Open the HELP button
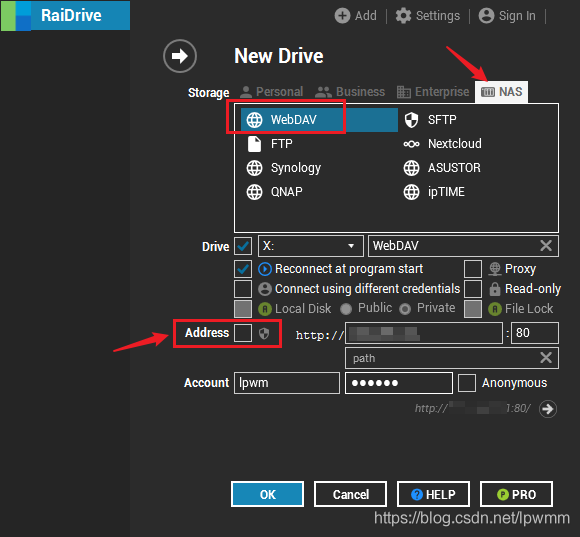This screenshot has height=537, width=580. 433,494
